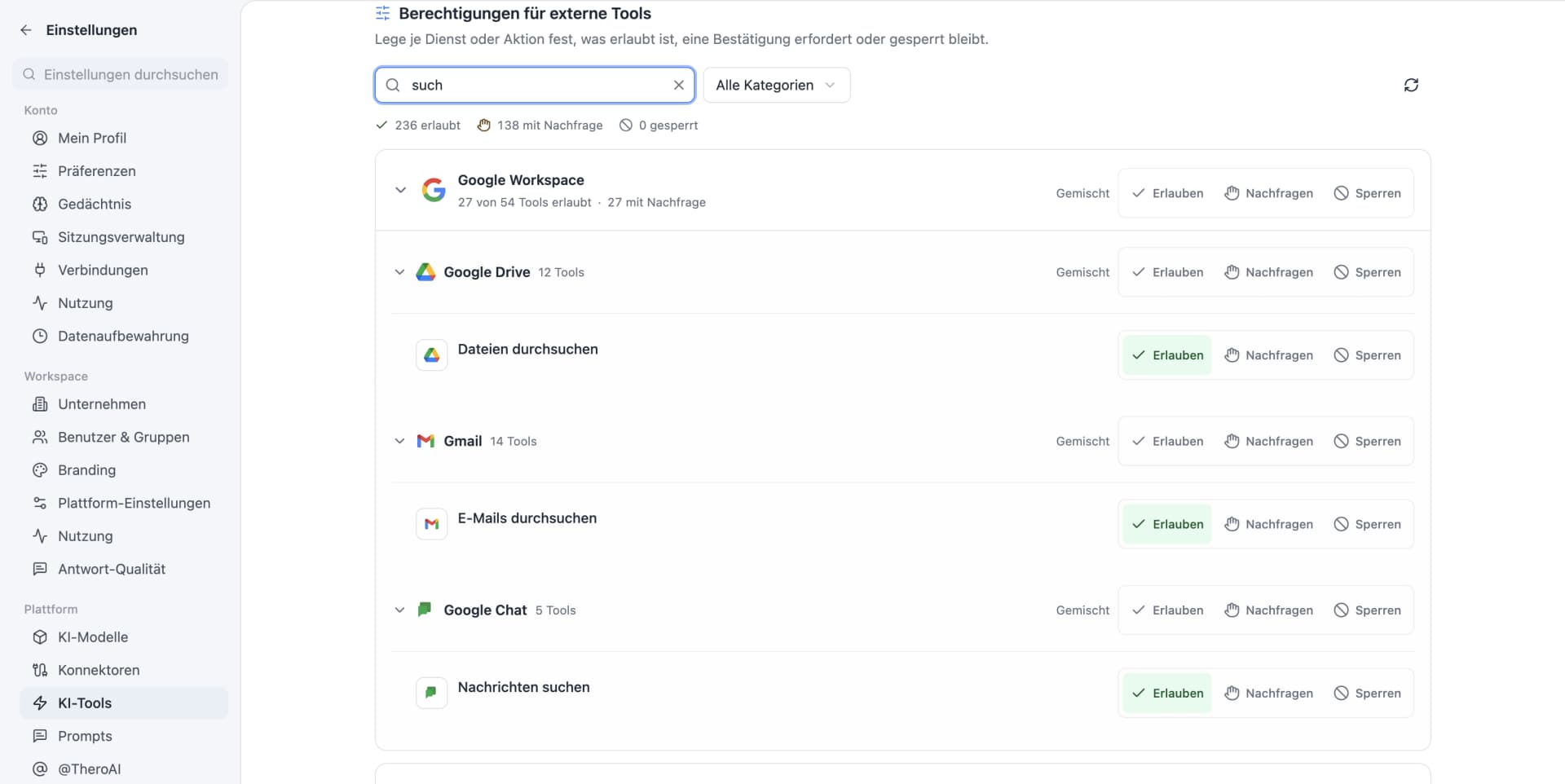
Task: Click the Google Chat logo in group header
Action: point(425,610)
